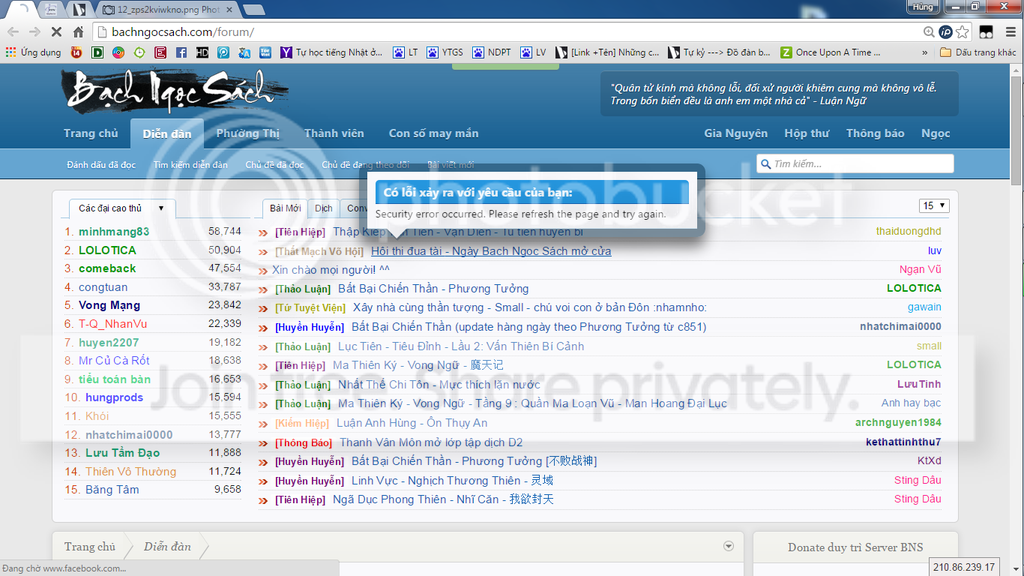Click username minhmang83 in top list
The image size is (1024, 576).
tap(114, 231)
